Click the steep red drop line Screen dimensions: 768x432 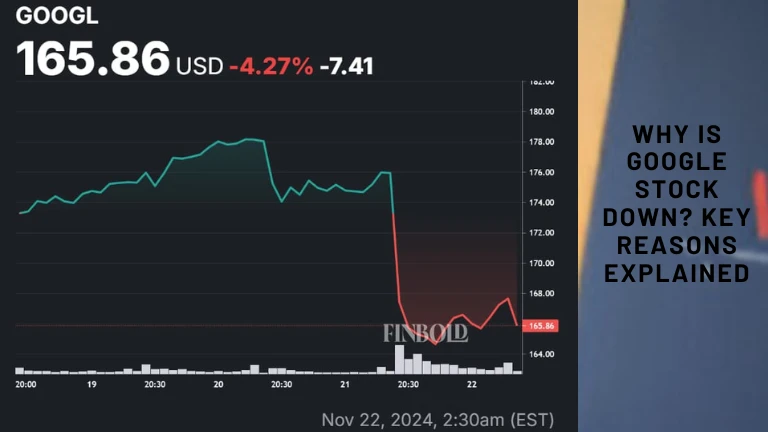tap(396, 250)
